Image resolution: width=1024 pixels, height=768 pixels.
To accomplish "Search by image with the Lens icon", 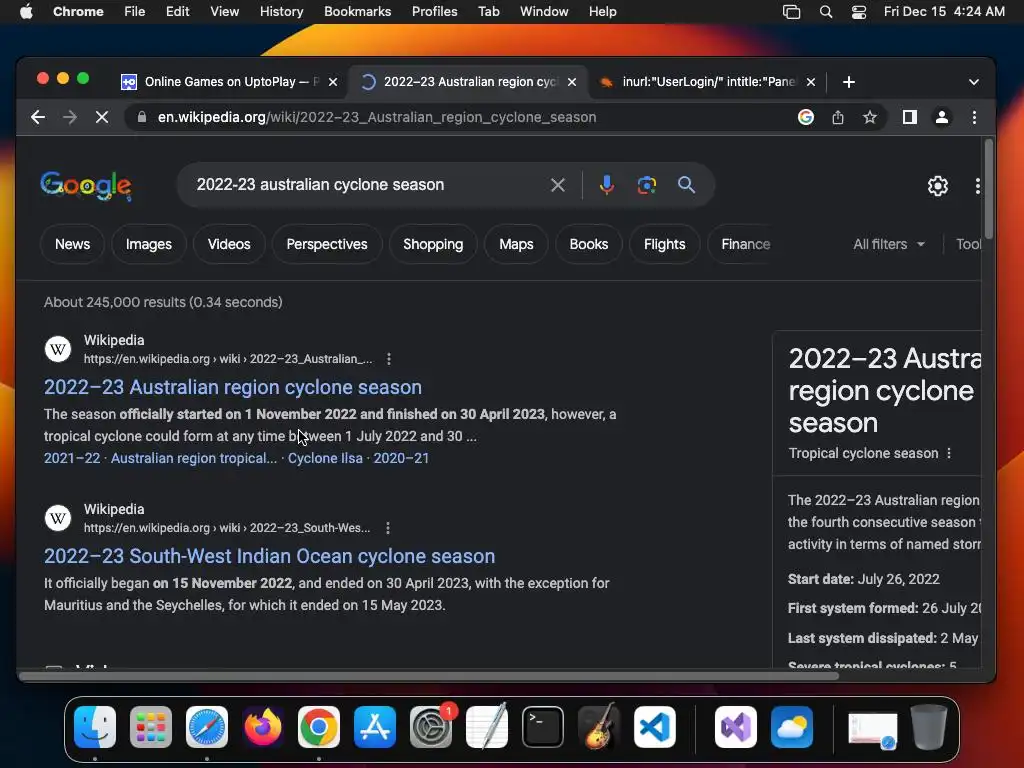I will click(x=647, y=185).
